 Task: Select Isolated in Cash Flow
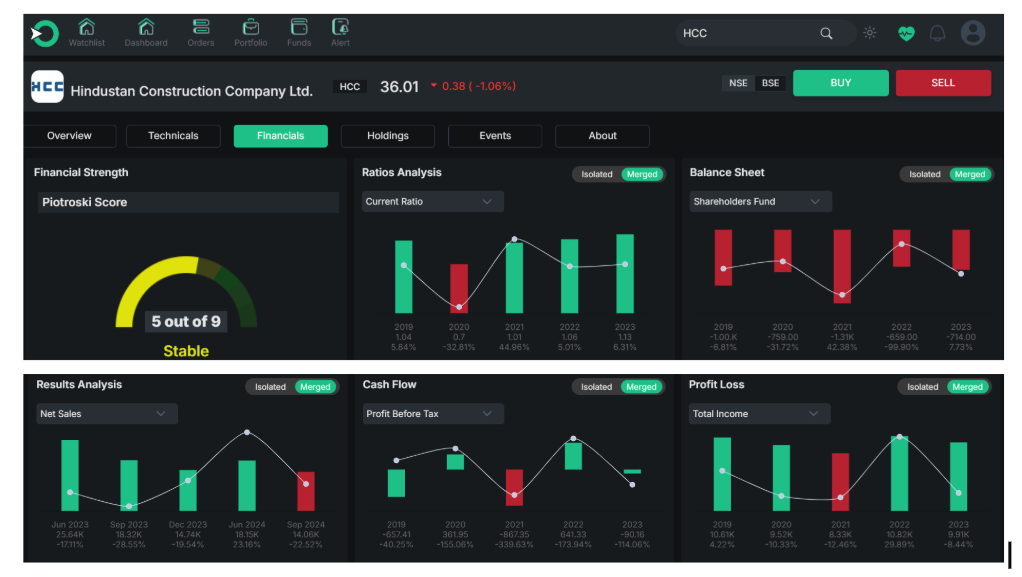coord(596,387)
